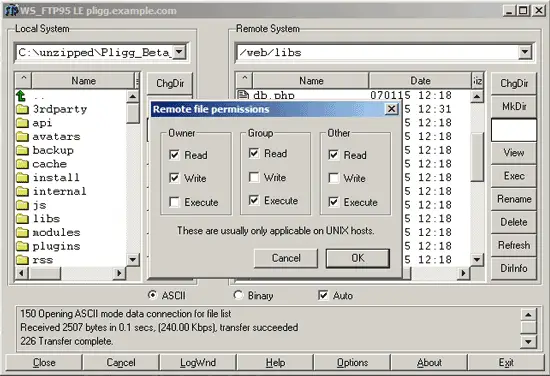
Task: Sort remote list by Date column
Action: click(420, 81)
